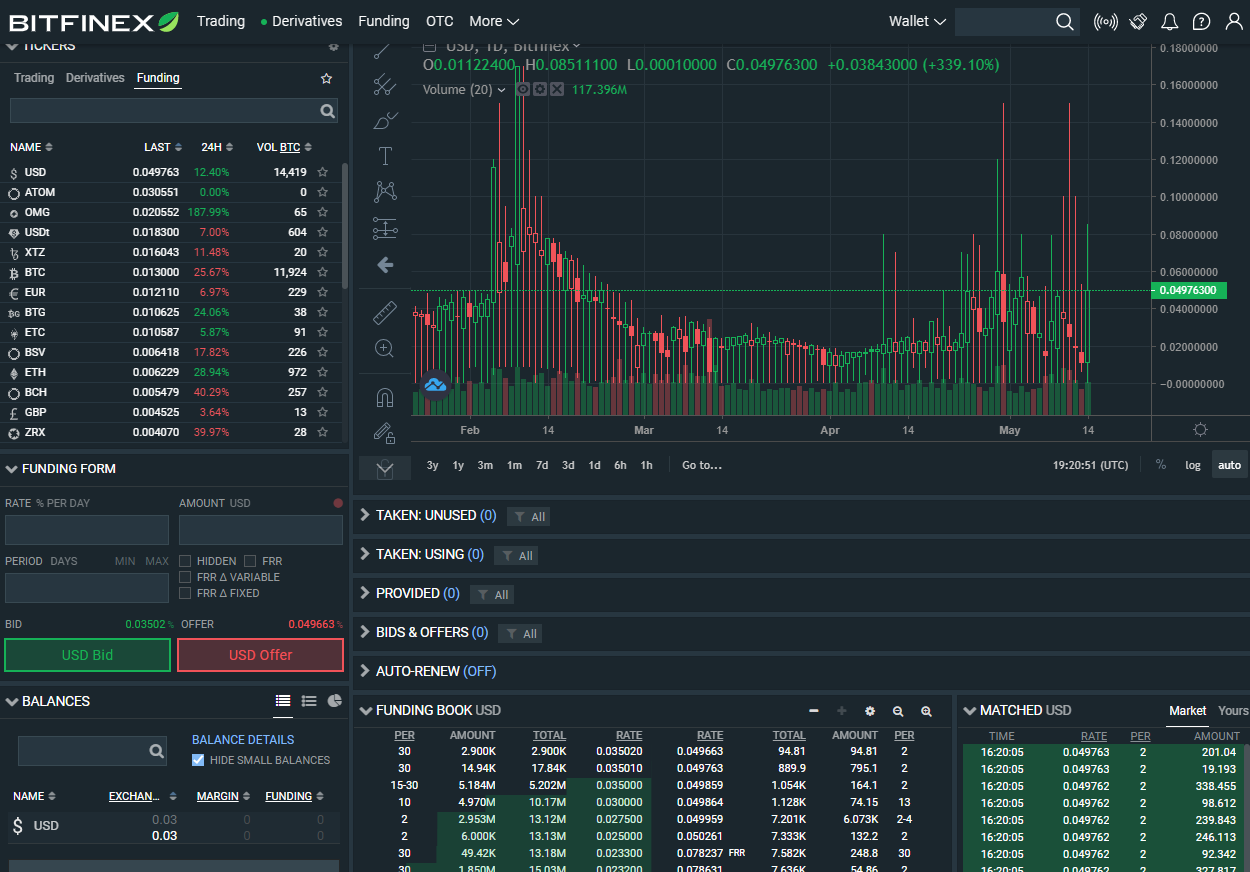Switch Matched panel to Yours tab
Viewport: 1250px width, 872px height.
(x=1233, y=711)
